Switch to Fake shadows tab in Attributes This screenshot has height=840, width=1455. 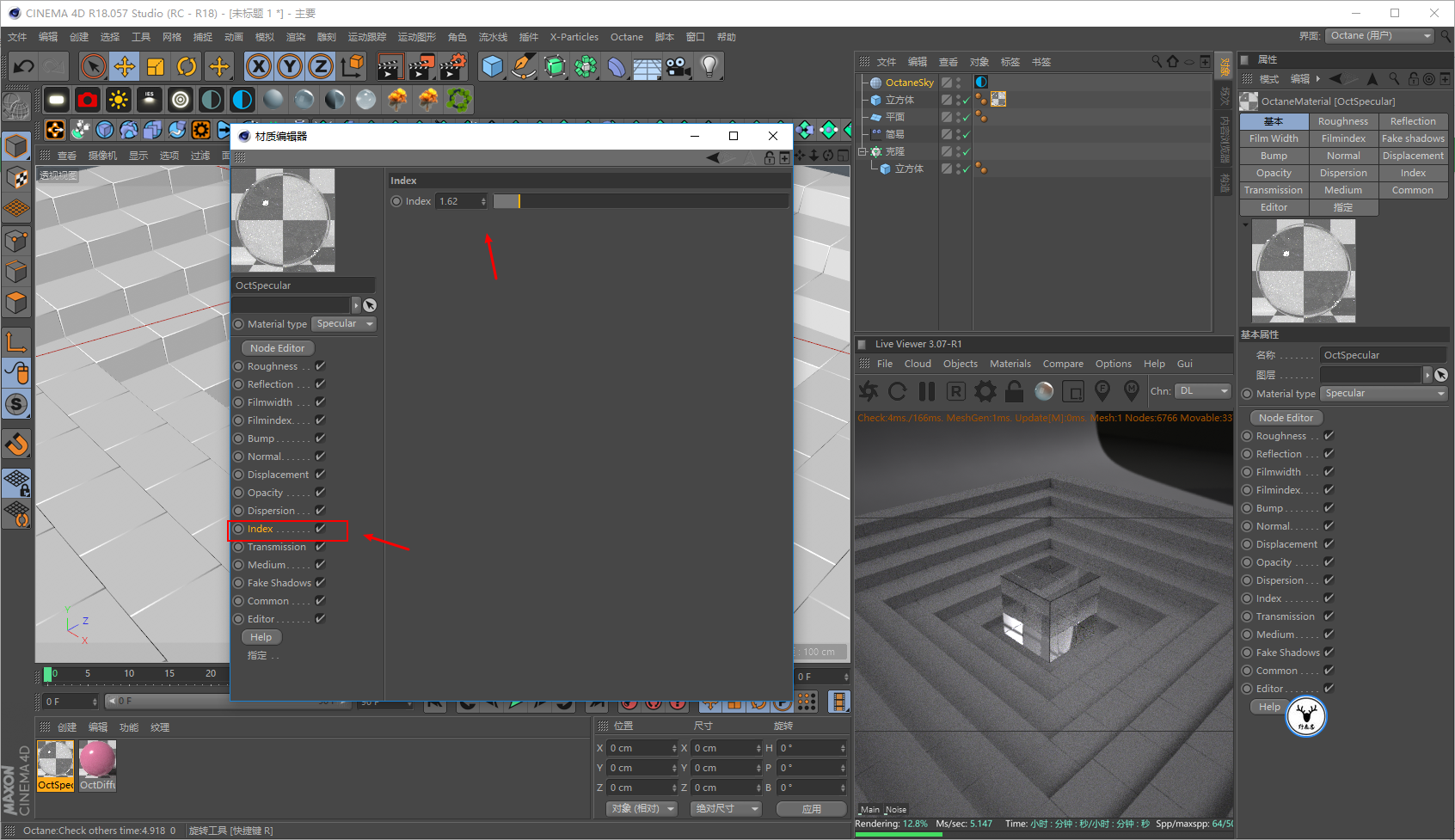(1413, 138)
